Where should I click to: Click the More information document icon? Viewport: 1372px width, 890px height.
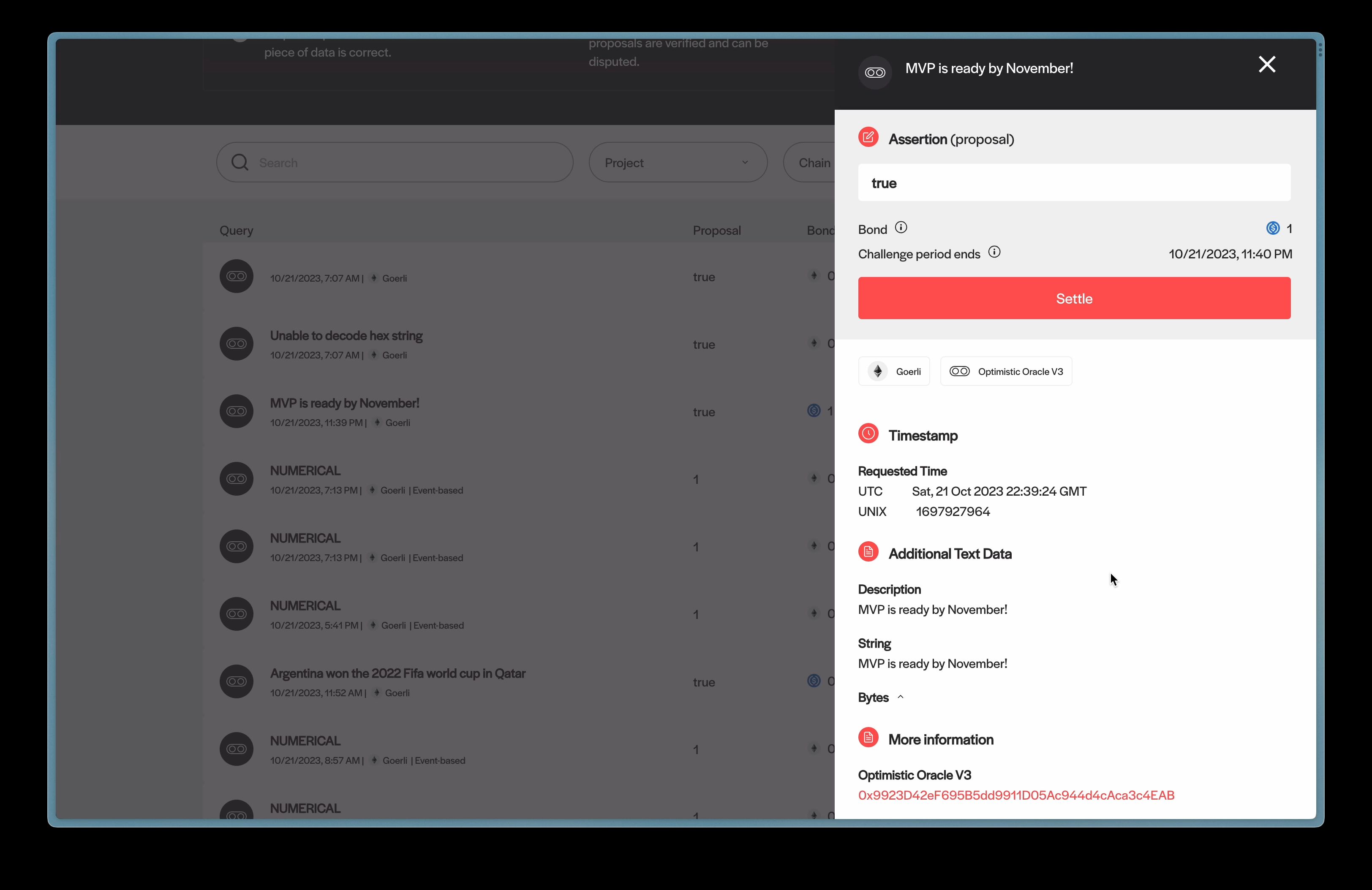(868, 737)
